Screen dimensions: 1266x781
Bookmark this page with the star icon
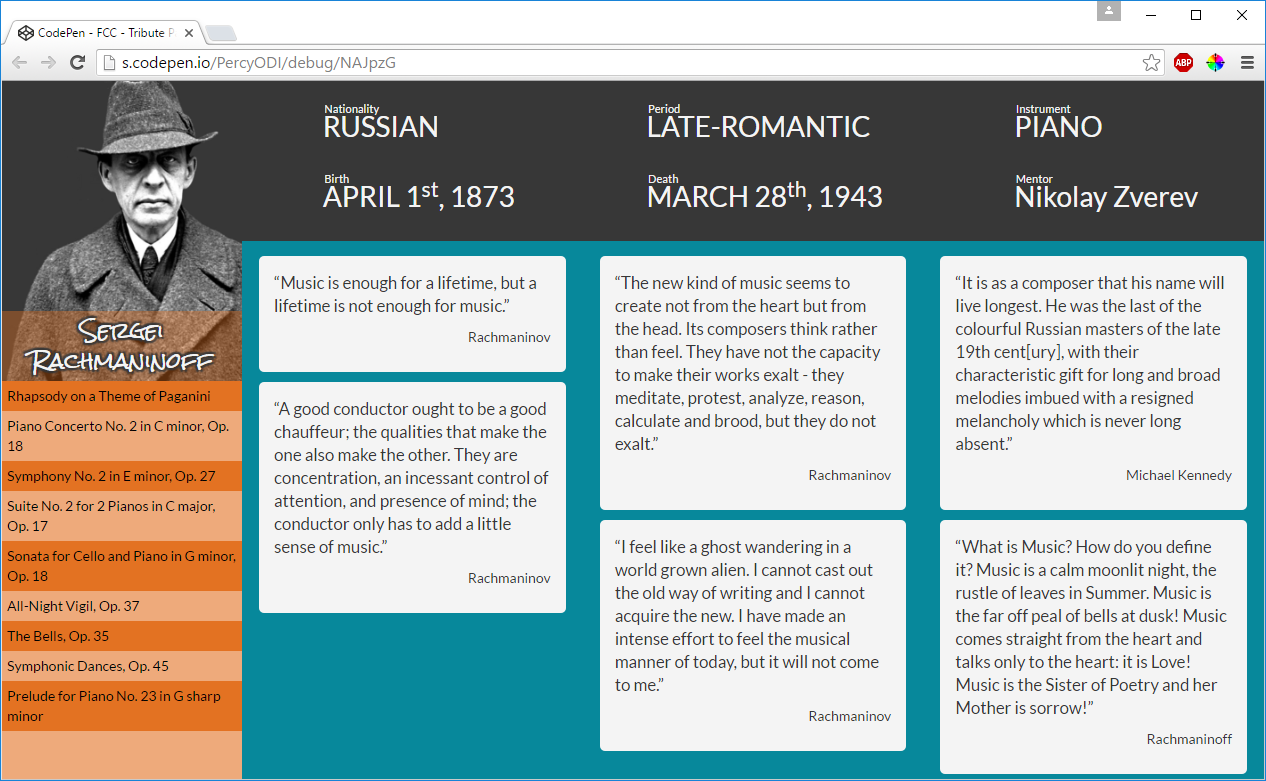[x=1152, y=63]
